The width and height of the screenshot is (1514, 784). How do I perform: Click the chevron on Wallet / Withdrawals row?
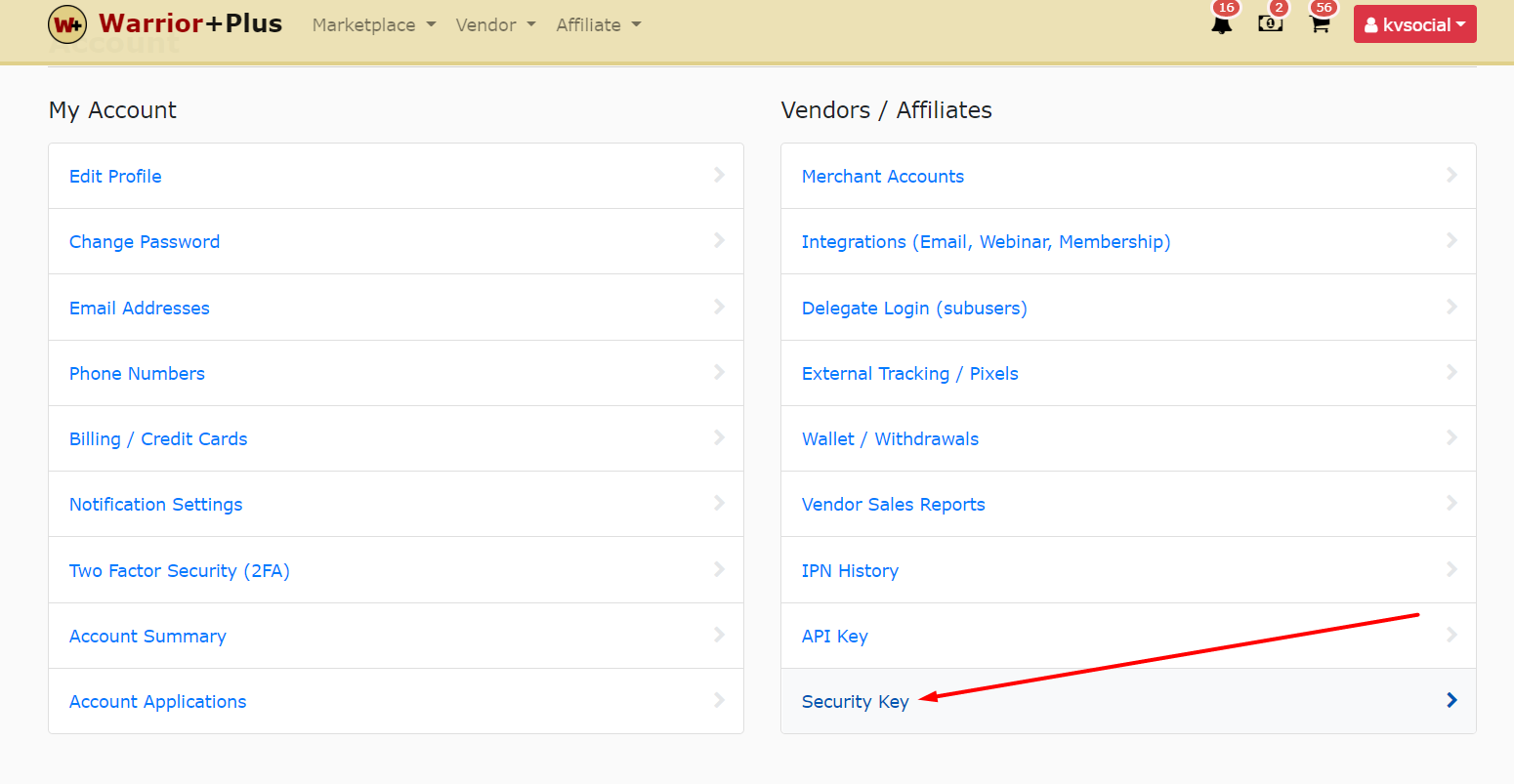pos(1451,437)
